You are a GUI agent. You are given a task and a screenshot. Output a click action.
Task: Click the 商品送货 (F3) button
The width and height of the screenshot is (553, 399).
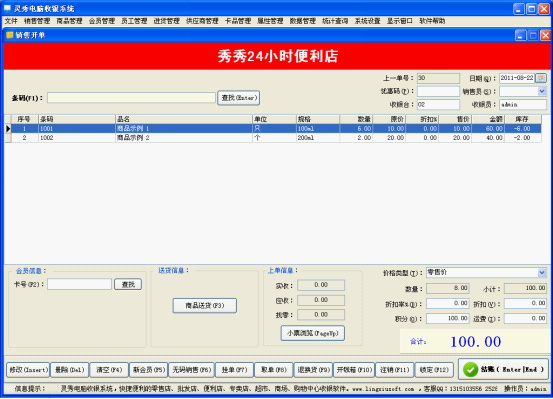205,306
